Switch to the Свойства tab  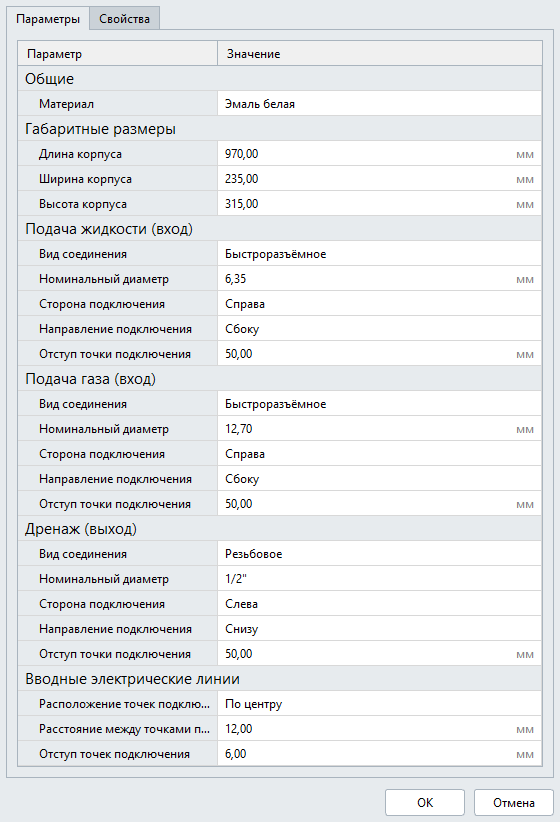[x=124, y=19]
